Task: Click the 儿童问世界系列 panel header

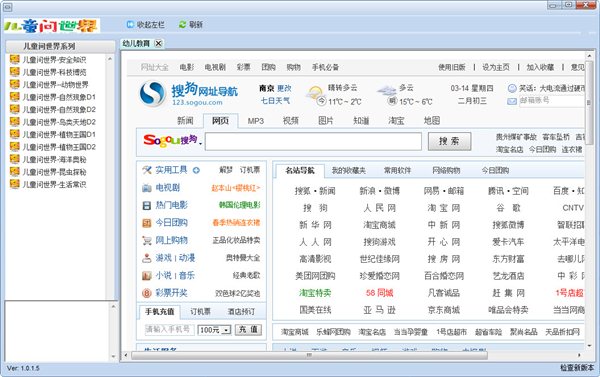Action: pyautogui.click(x=60, y=46)
